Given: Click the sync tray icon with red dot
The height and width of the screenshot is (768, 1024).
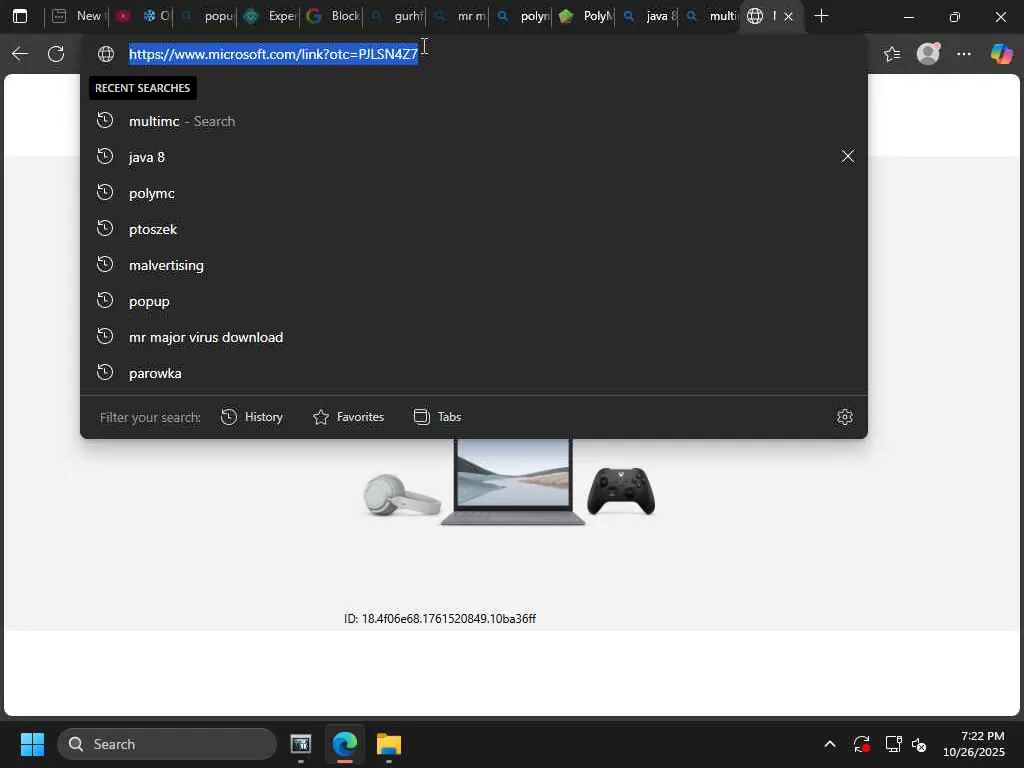Looking at the screenshot, I should click(x=861, y=744).
